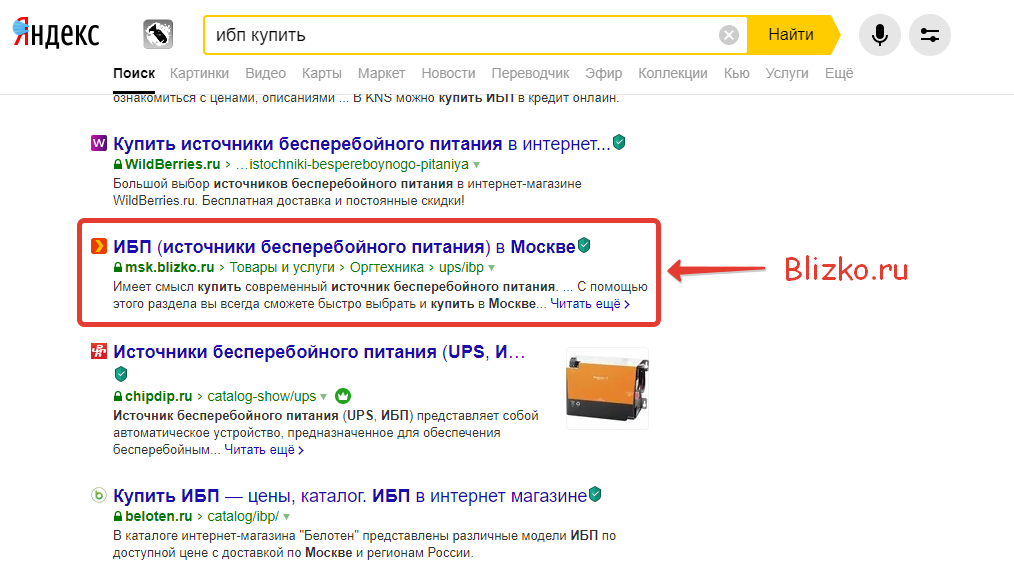The height and width of the screenshot is (576, 1014).
Task: Open 'Купить ИБП — цены, каталог' link
Action: coord(350,496)
